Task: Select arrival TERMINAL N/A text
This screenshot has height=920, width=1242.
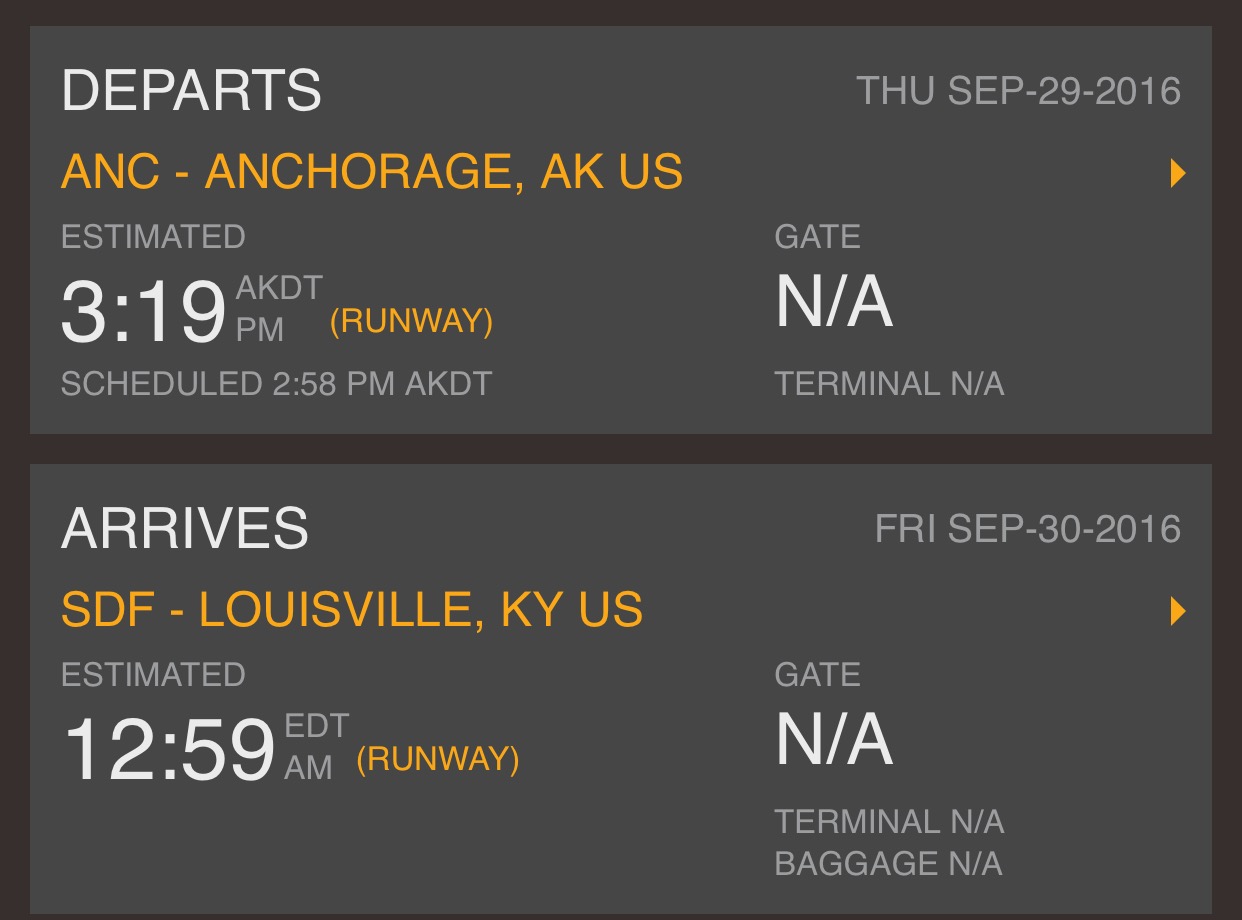Action: [889, 822]
